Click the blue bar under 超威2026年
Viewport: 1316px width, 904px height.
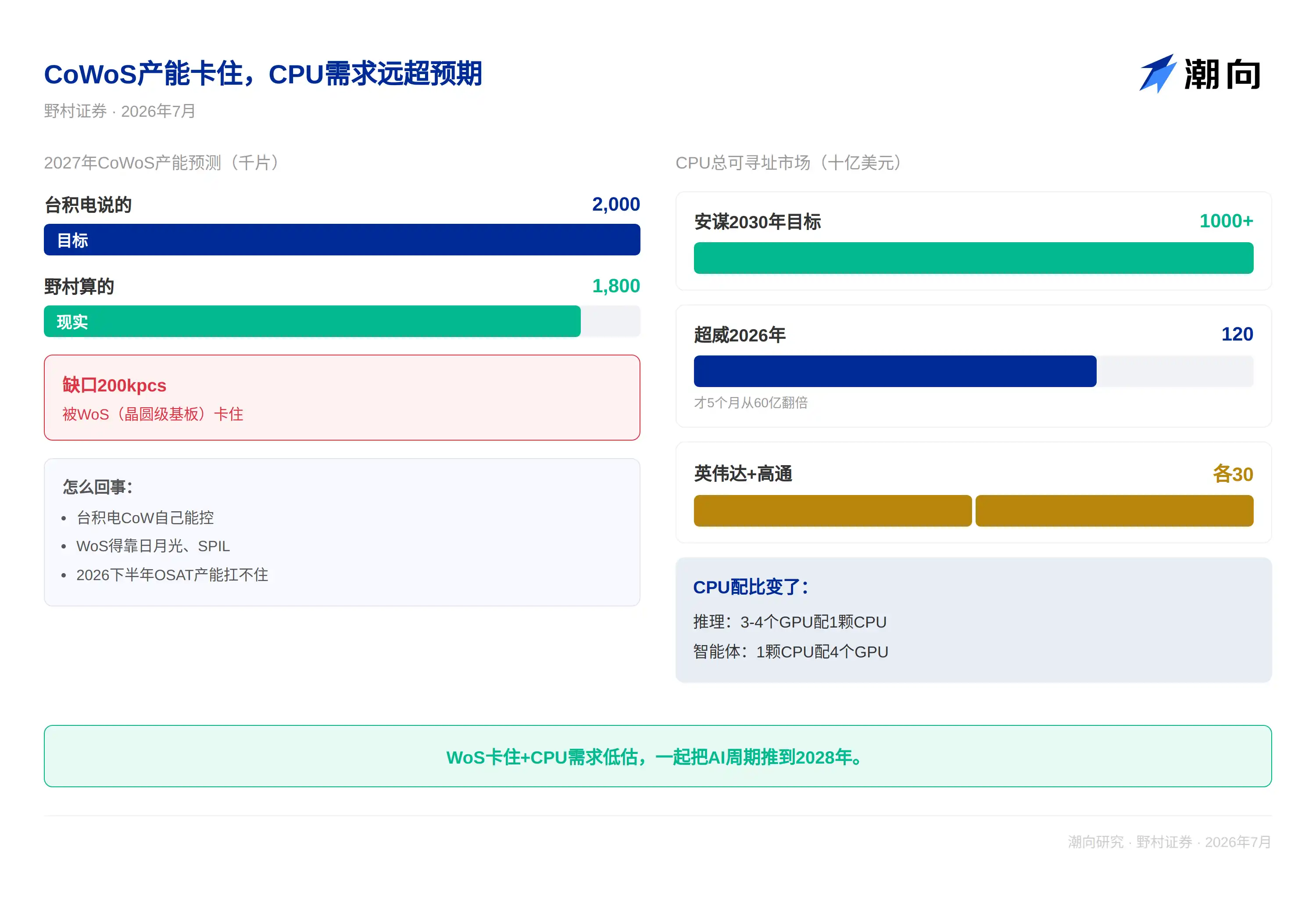tap(895, 371)
